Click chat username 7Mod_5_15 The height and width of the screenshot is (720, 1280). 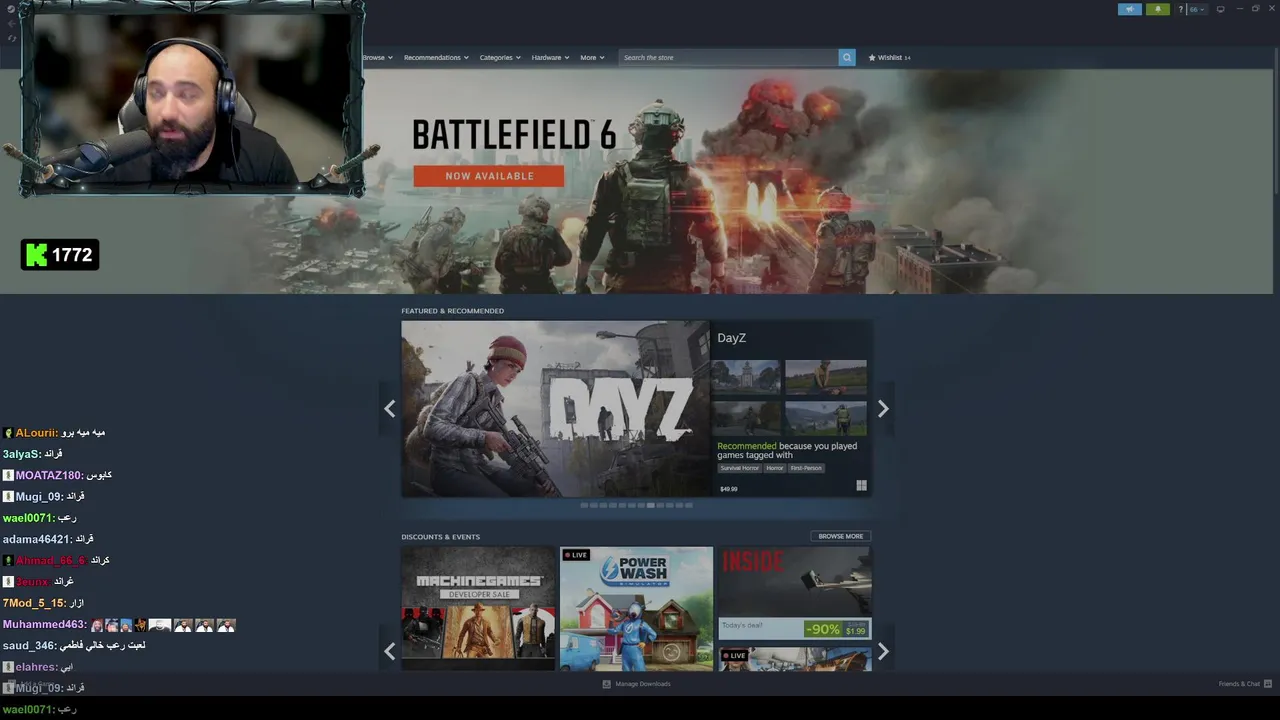34,603
